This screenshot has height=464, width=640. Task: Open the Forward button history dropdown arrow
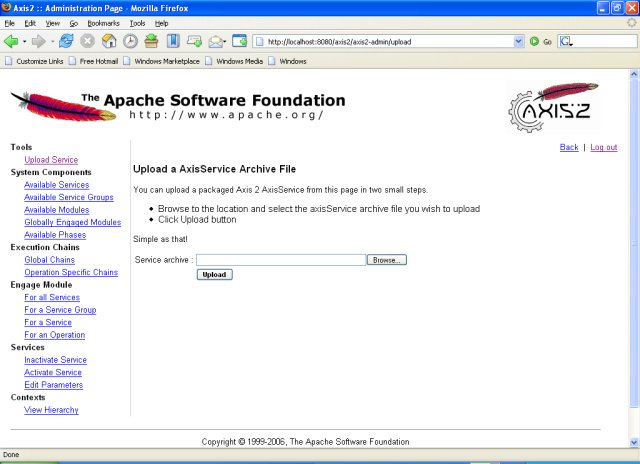[x=52, y=42]
